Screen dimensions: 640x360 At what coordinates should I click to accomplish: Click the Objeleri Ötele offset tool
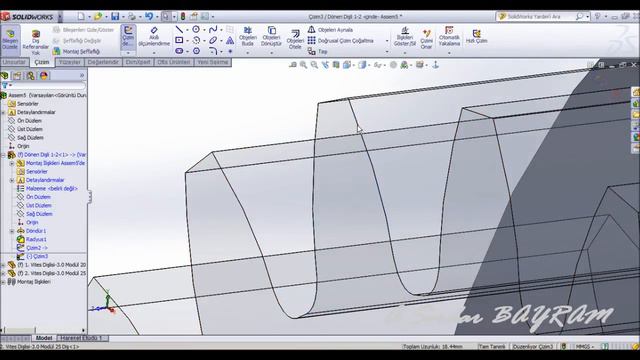[295, 39]
